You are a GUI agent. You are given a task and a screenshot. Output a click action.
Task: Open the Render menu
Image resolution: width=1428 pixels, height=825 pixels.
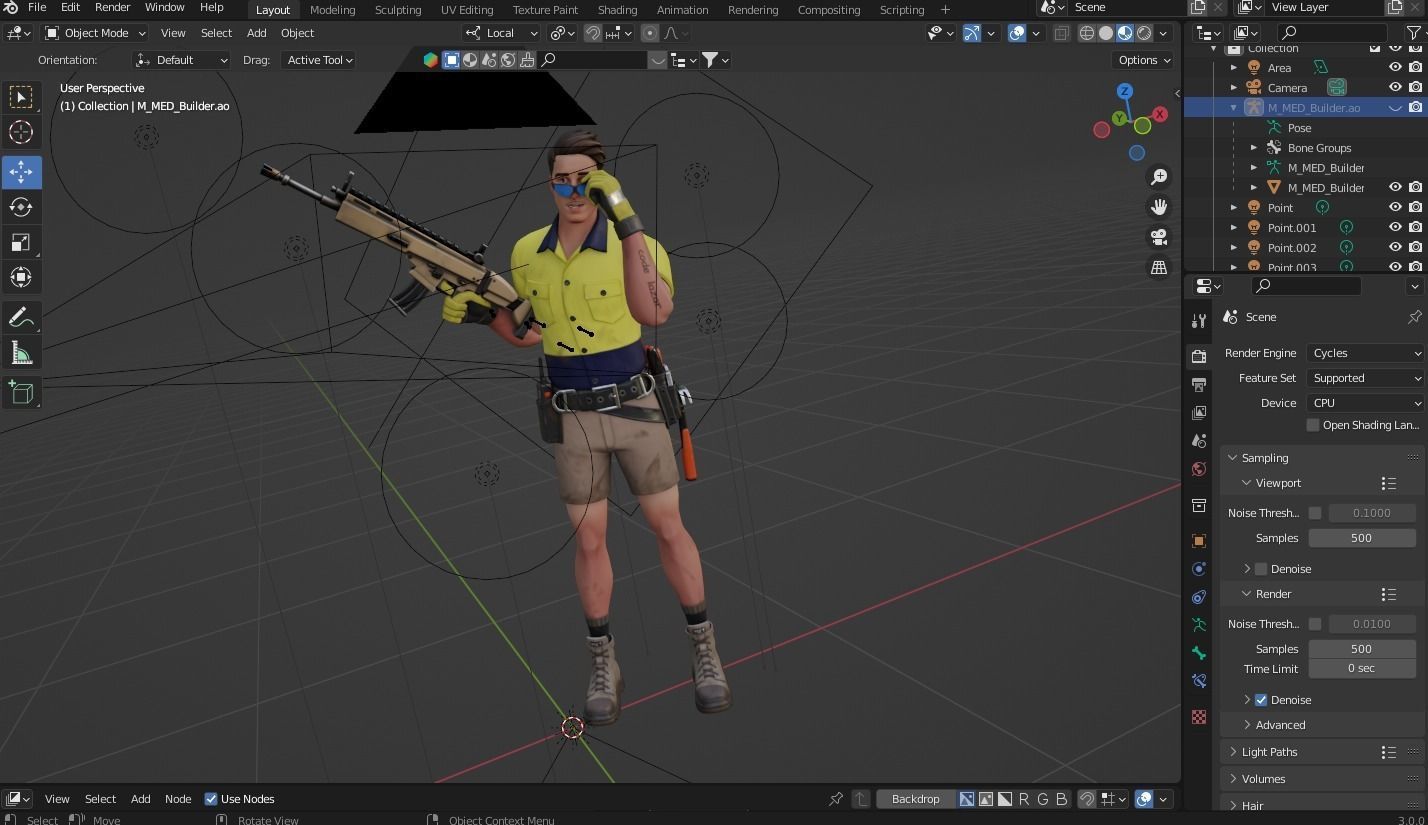(x=112, y=9)
